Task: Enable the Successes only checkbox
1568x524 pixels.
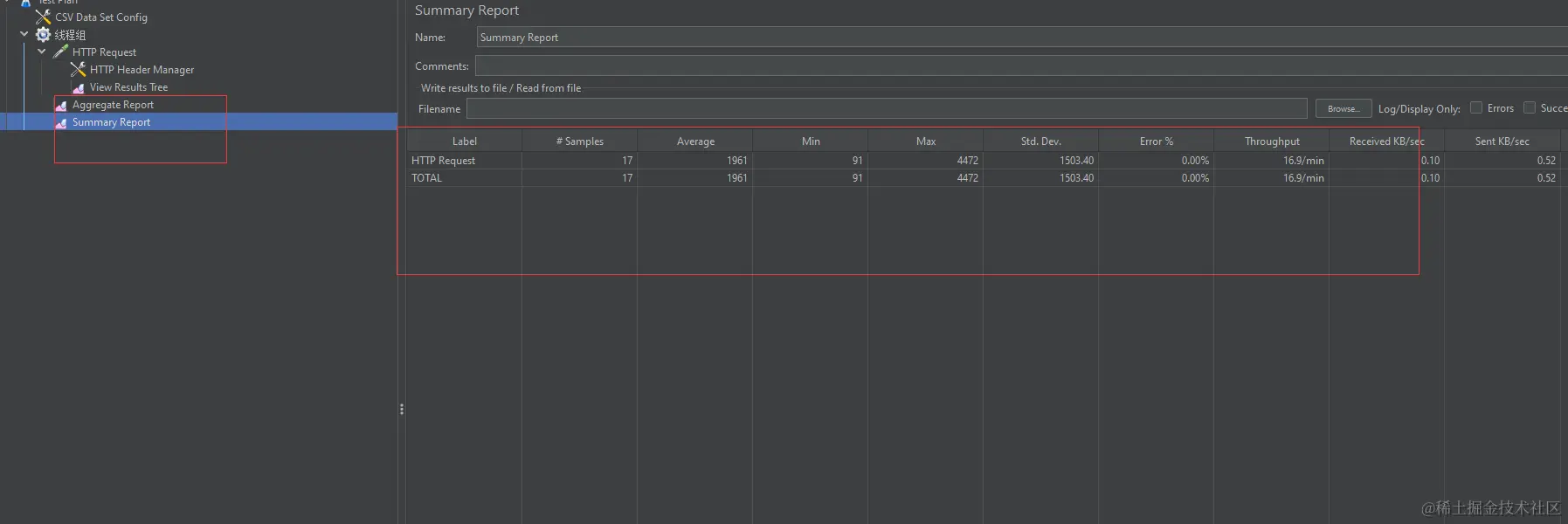Action: [x=1530, y=107]
